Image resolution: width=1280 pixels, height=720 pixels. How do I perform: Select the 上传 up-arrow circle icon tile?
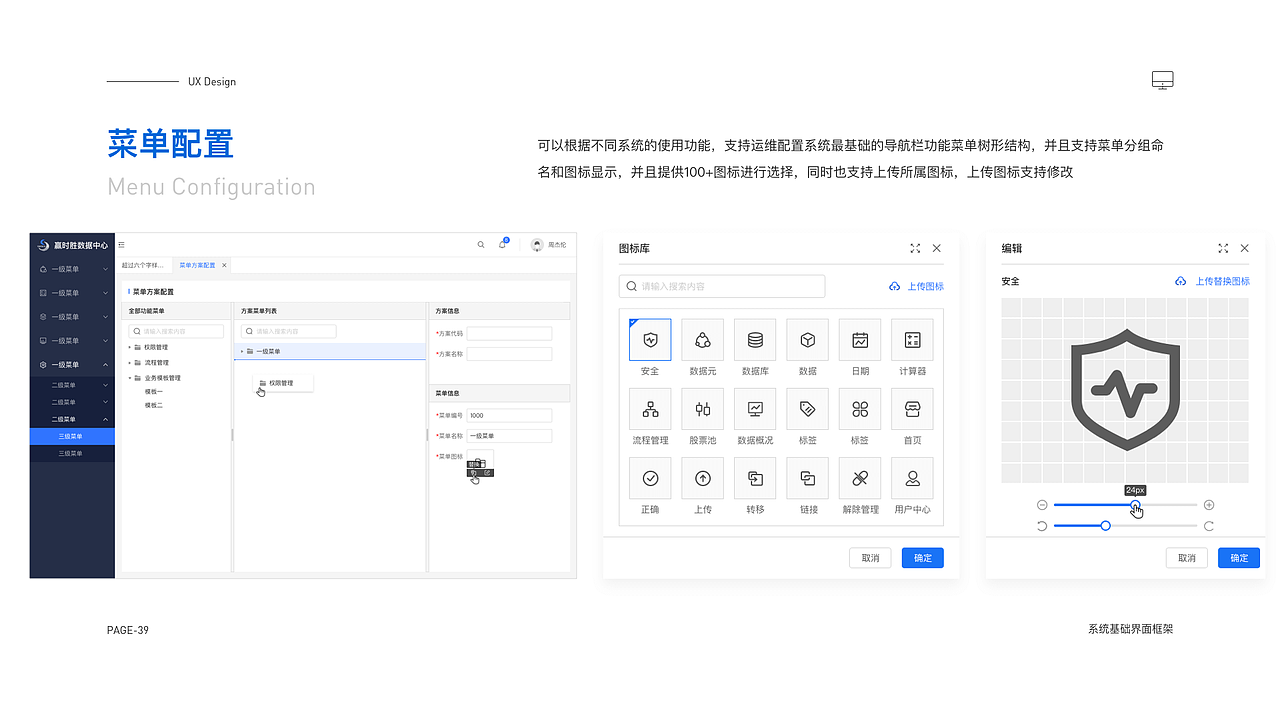pos(703,478)
